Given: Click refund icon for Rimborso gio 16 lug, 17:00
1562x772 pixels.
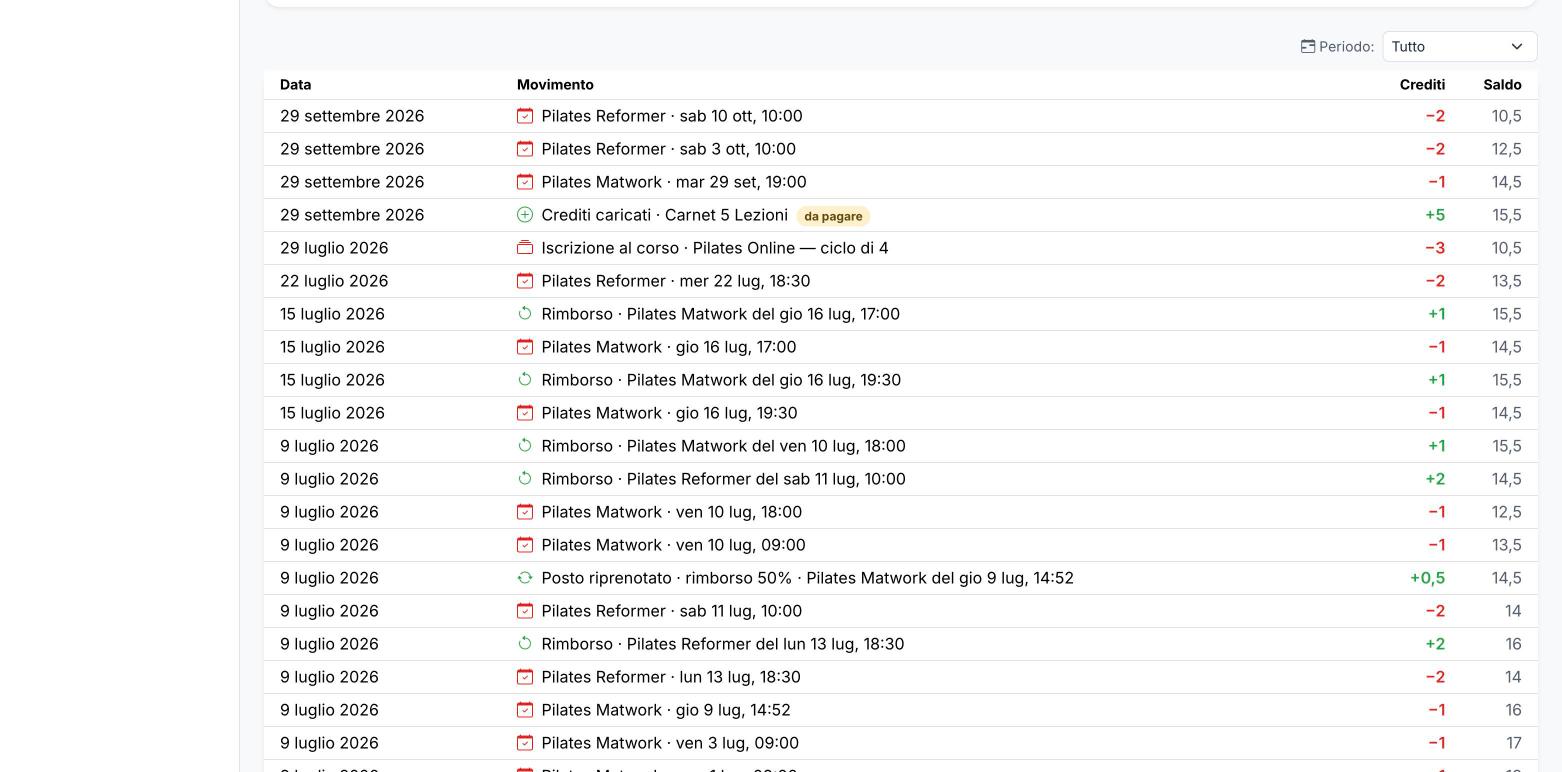Looking at the screenshot, I should [x=525, y=314].
